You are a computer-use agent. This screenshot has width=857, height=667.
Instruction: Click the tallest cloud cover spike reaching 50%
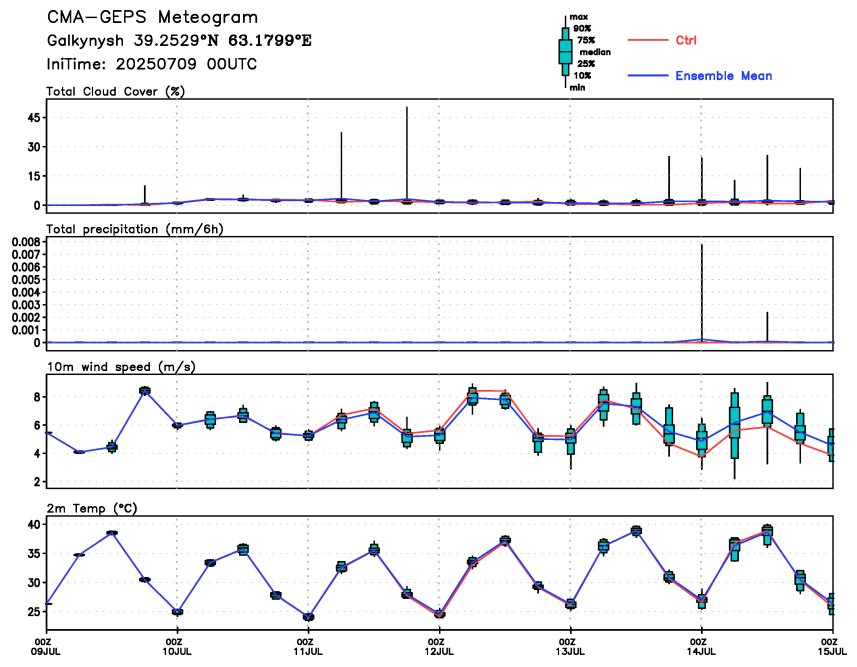coord(407,154)
